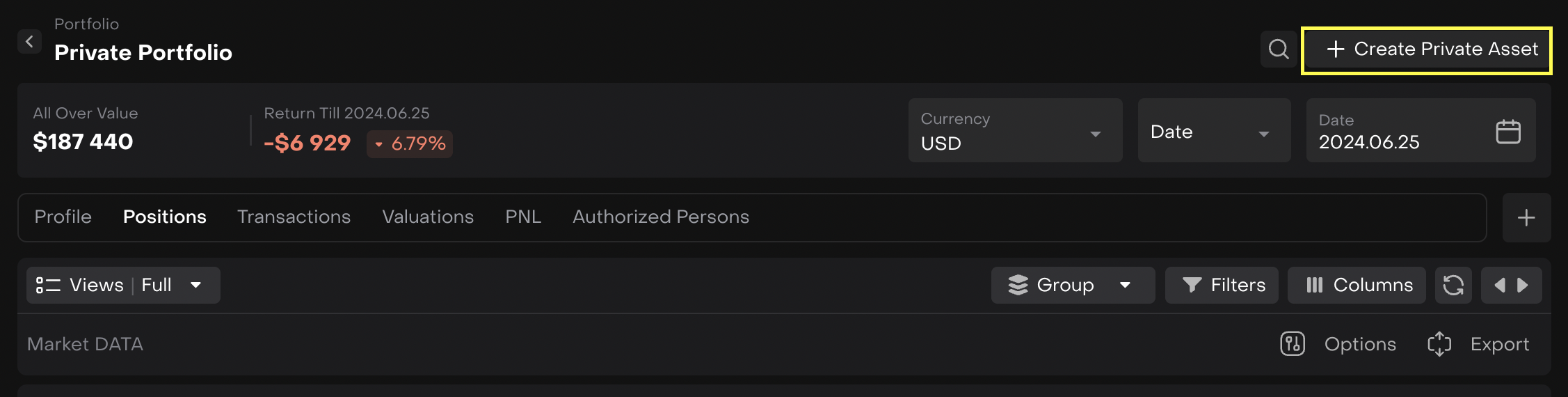This screenshot has height=397, width=1568.
Task: Click the Columns button
Action: (1357, 285)
